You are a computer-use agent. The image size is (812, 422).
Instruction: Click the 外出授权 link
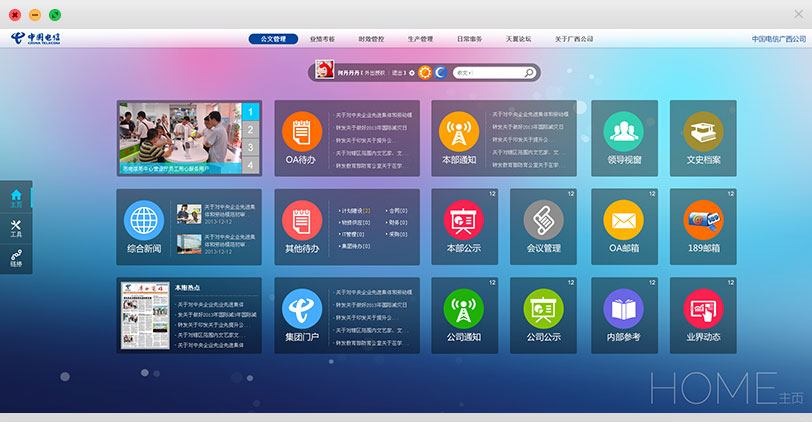pyautogui.click(x=375, y=73)
